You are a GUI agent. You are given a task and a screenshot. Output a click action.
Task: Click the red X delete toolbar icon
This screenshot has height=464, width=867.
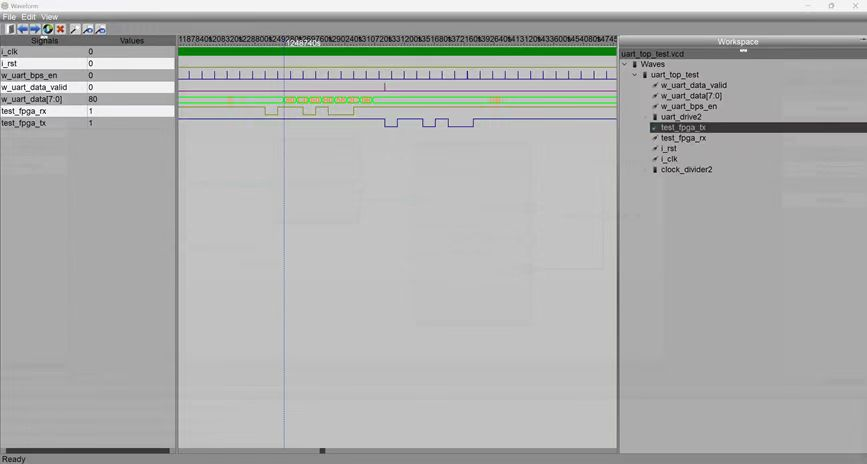(x=61, y=29)
